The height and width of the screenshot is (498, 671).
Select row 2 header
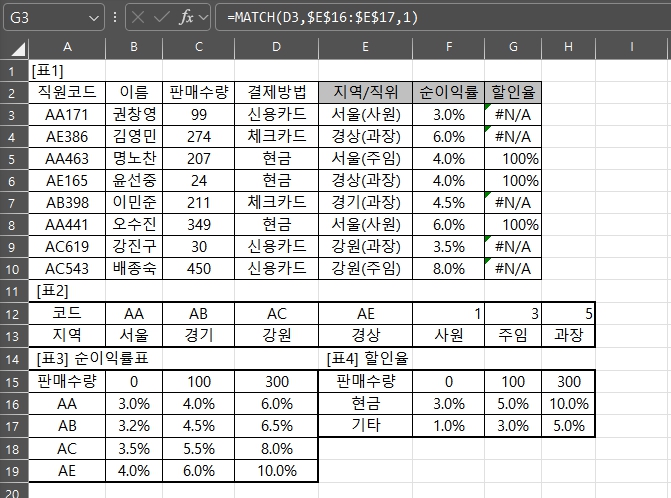pos(15,92)
